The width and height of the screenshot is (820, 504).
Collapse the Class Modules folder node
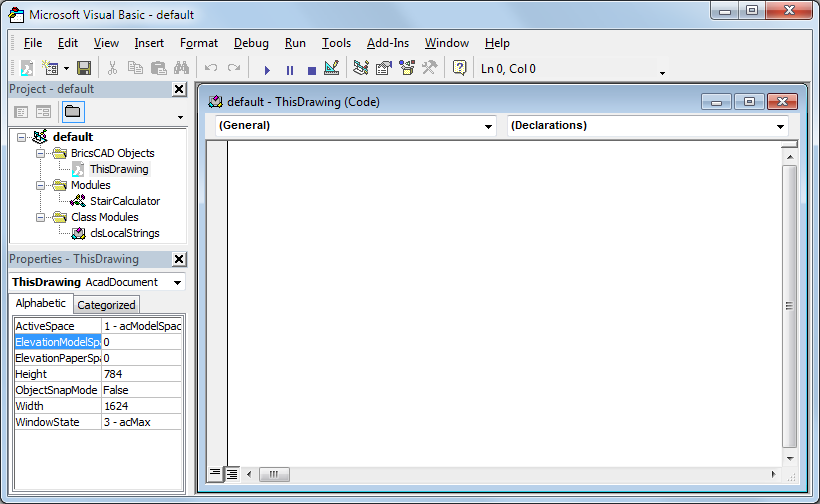40,217
